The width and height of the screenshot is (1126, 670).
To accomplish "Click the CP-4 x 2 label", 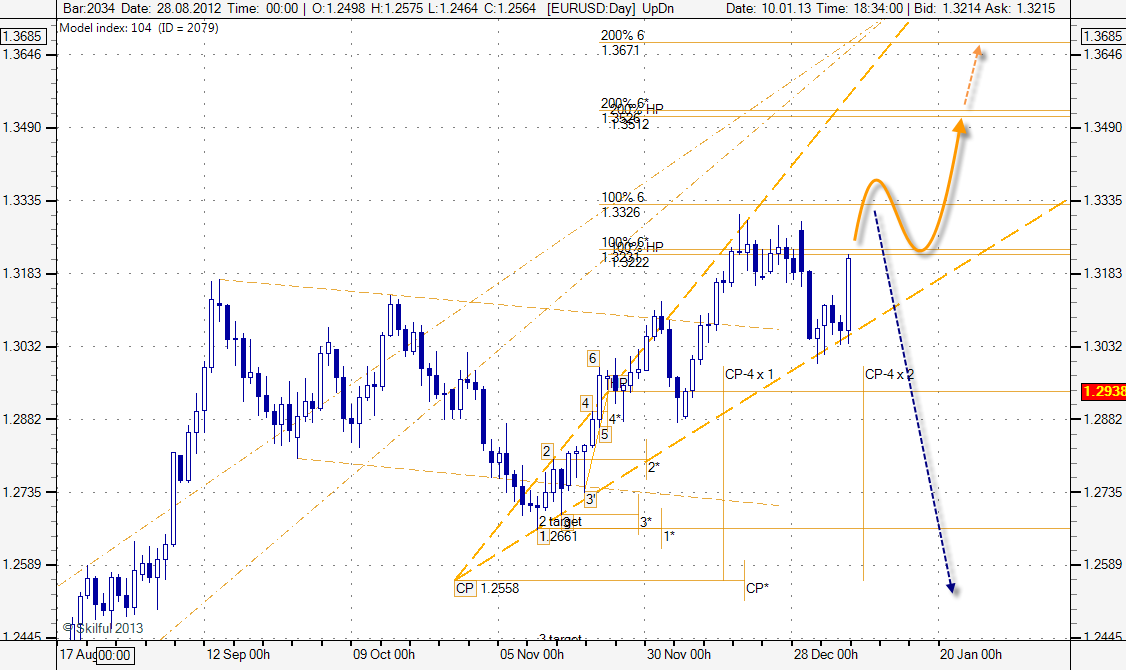I will tap(889, 374).
